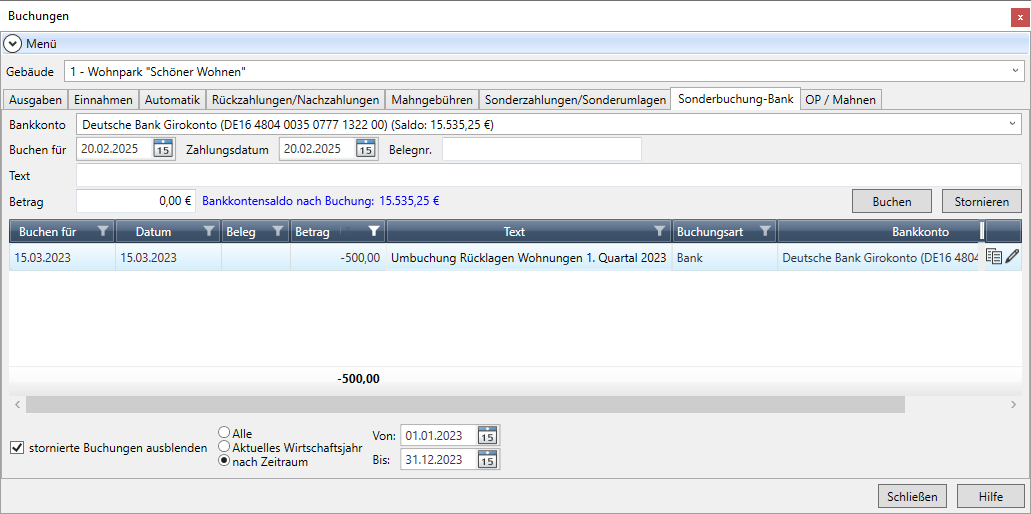Screen dimensions: 1031x514
Task: Select Aktuelles Wirtschaftsjahr radio option
Action: (x=224, y=448)
